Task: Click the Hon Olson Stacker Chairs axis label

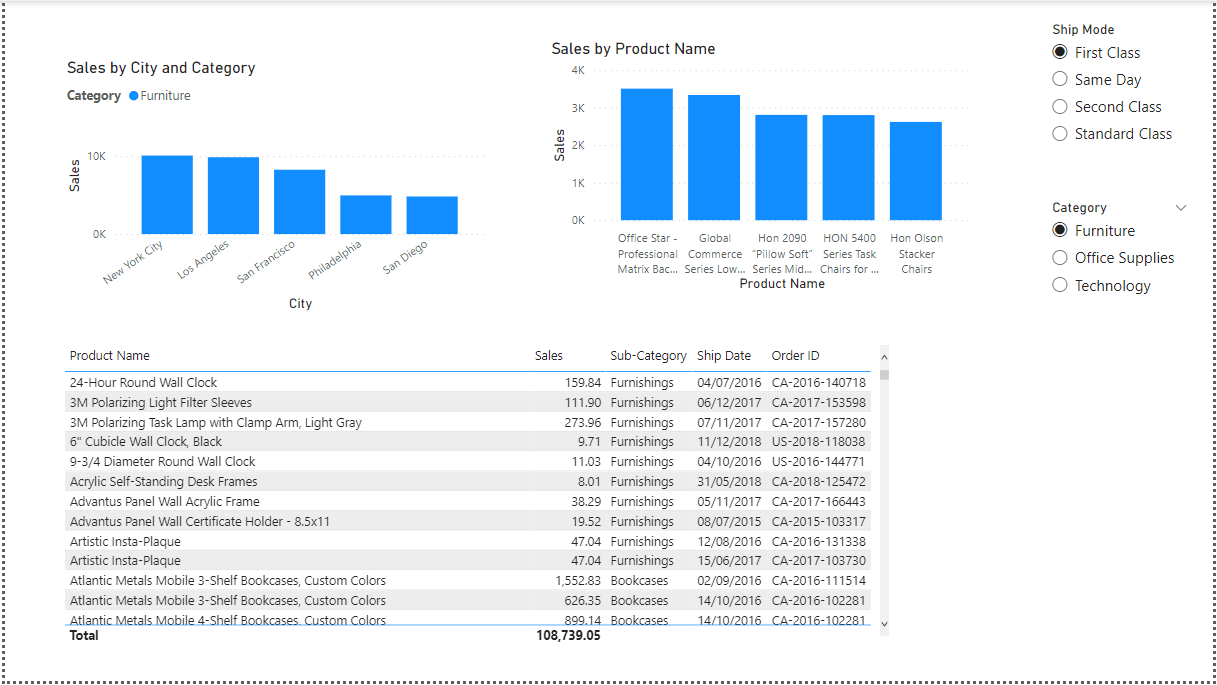Action: click(x=917, y=253)
